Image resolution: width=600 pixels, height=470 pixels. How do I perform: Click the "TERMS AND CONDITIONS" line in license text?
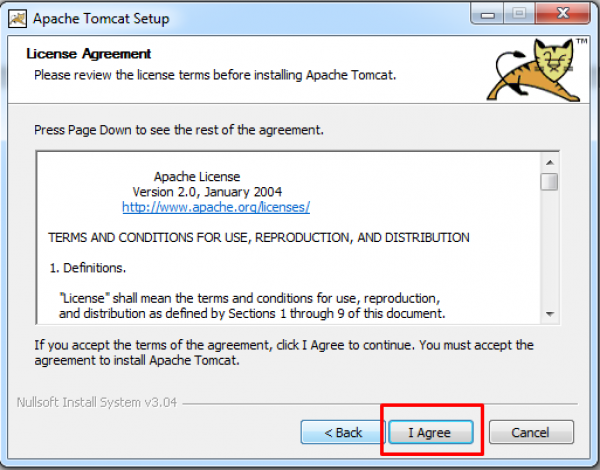[259, 238]
